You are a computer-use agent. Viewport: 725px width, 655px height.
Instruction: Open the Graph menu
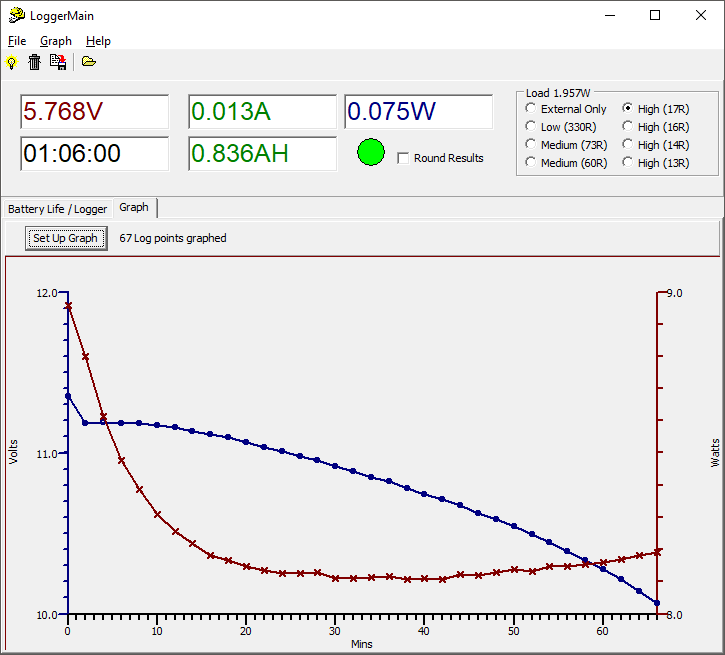pyautogui.click(x=56, y=41)
